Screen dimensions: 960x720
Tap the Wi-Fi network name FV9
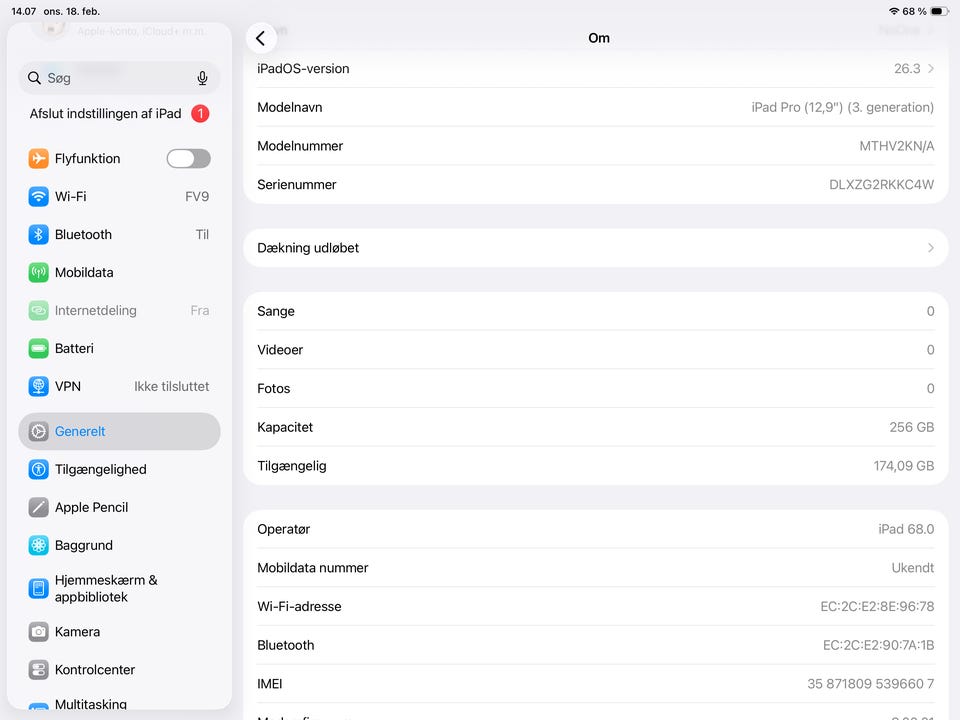click(x=197, y=197)
